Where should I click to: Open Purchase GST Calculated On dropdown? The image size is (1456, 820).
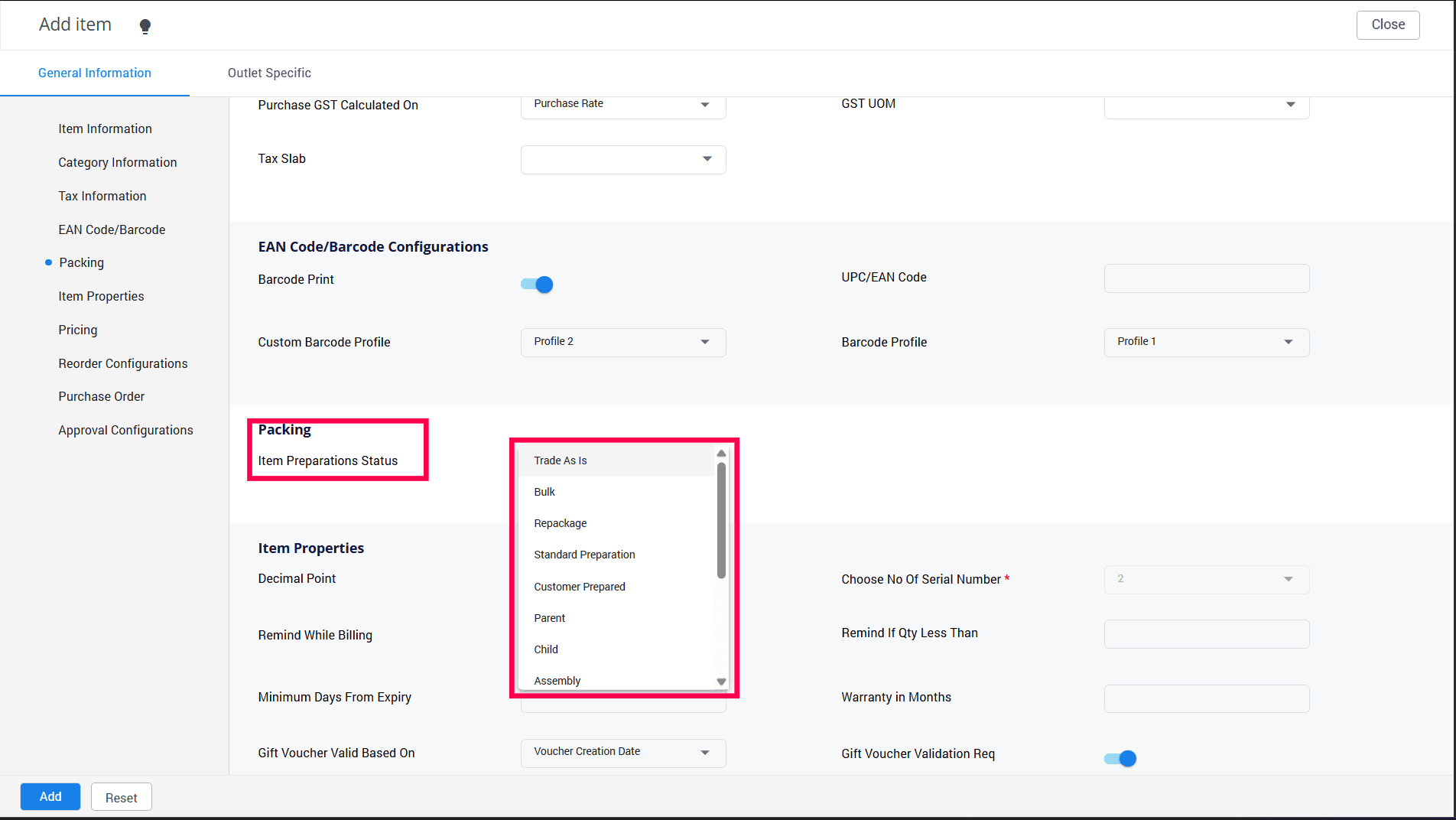coord(623,105)
